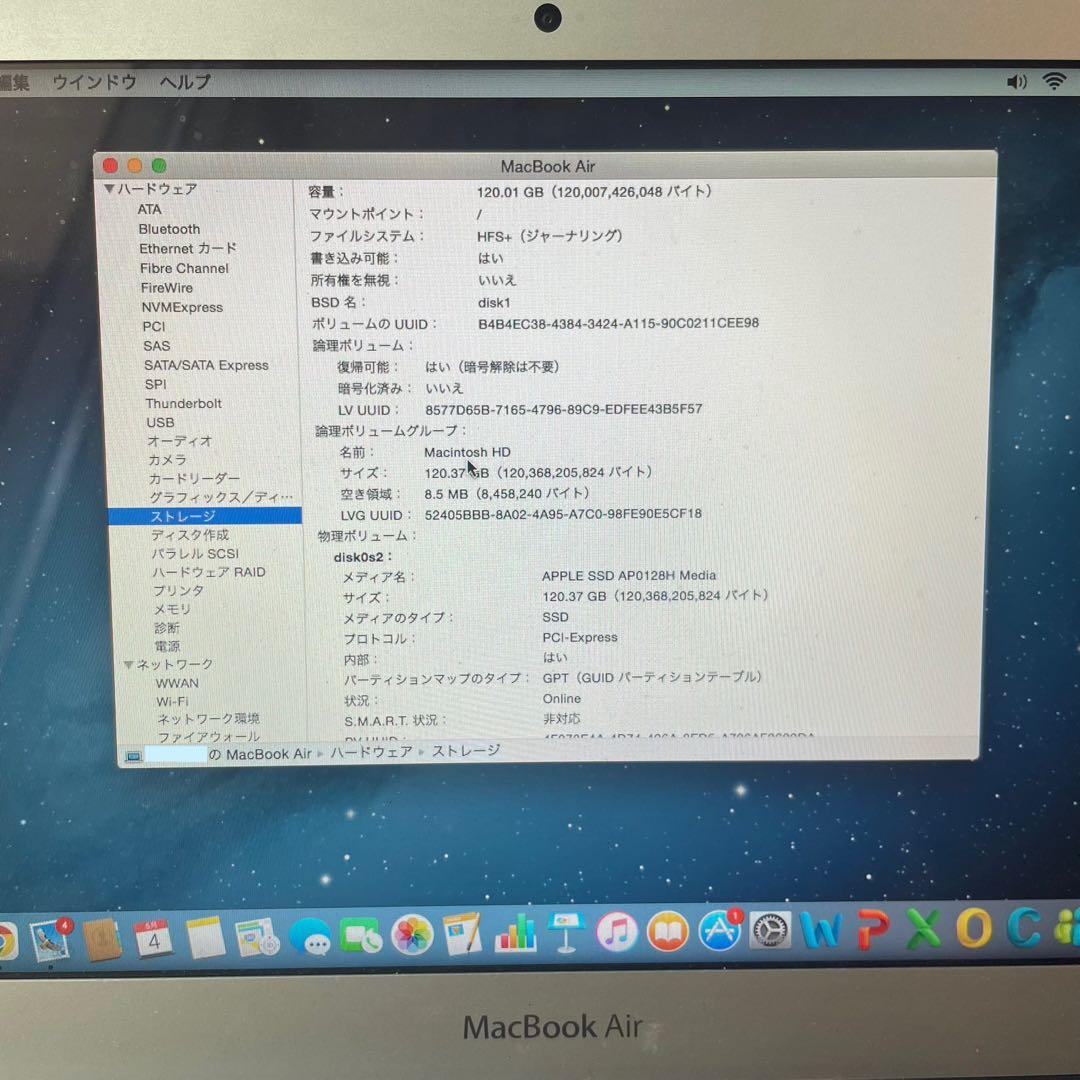Screen dimensions: 1080x1080
Task: Collapse the disk0s2 physical volume details
Action: click(x=359, y=557)
